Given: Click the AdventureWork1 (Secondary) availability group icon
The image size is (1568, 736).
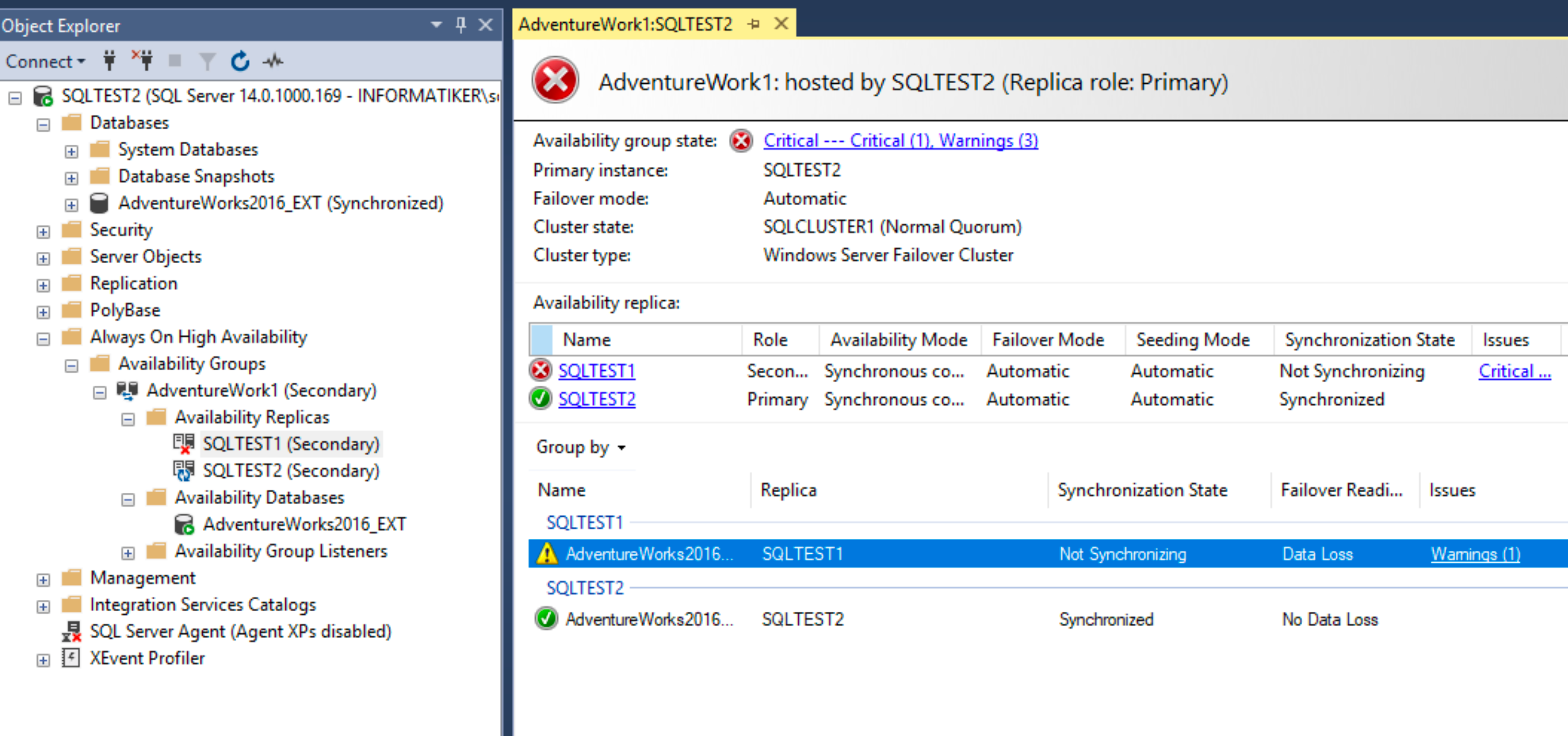Looking at the screenshot, I should (127, 391).
